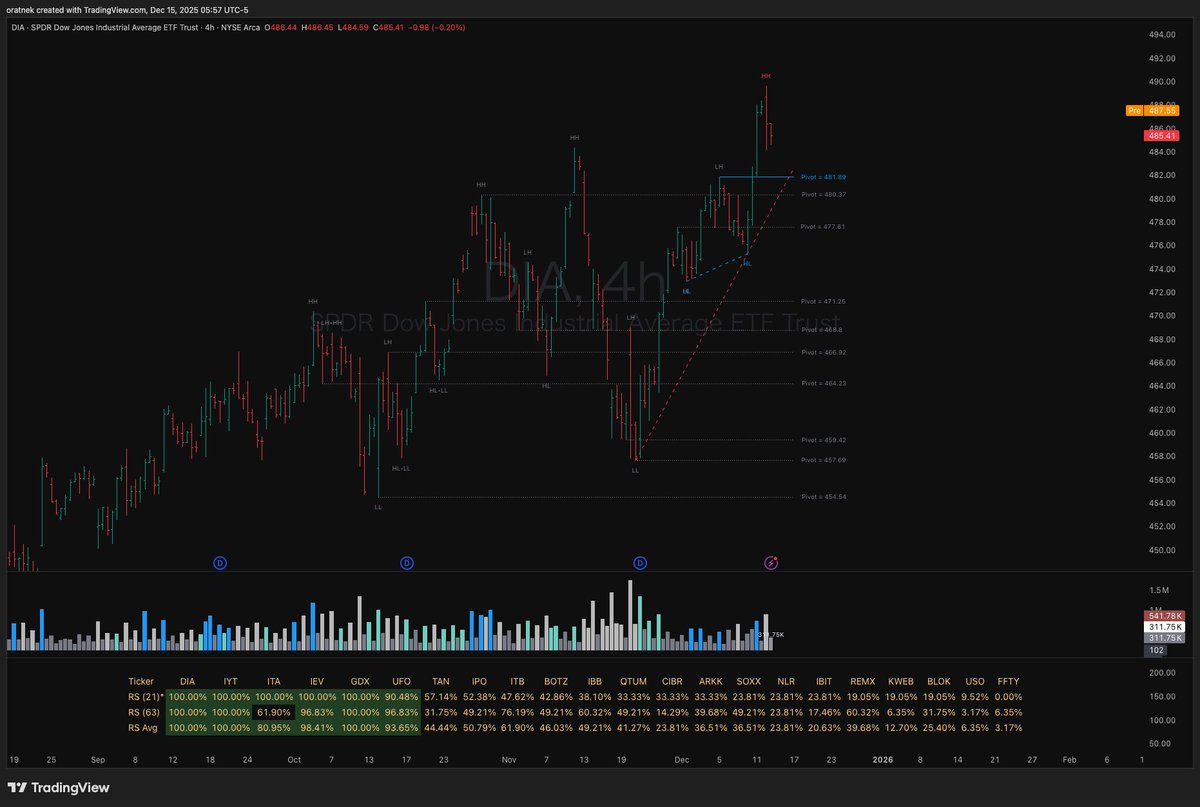1200x807 pixels.
Task: Click the Nov label on the time axis
Action: click(x=509, y=759)
